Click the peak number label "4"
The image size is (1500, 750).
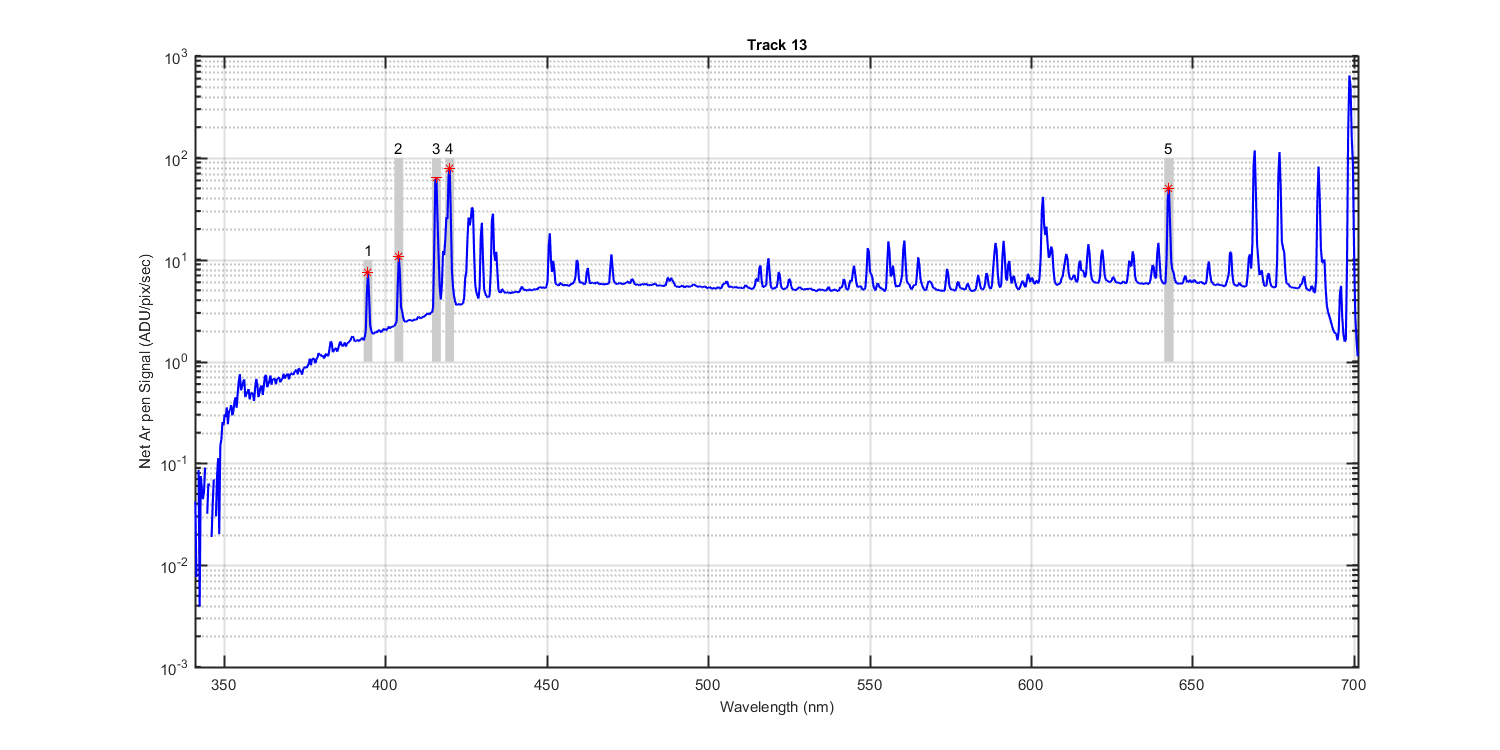coord(449,149)
